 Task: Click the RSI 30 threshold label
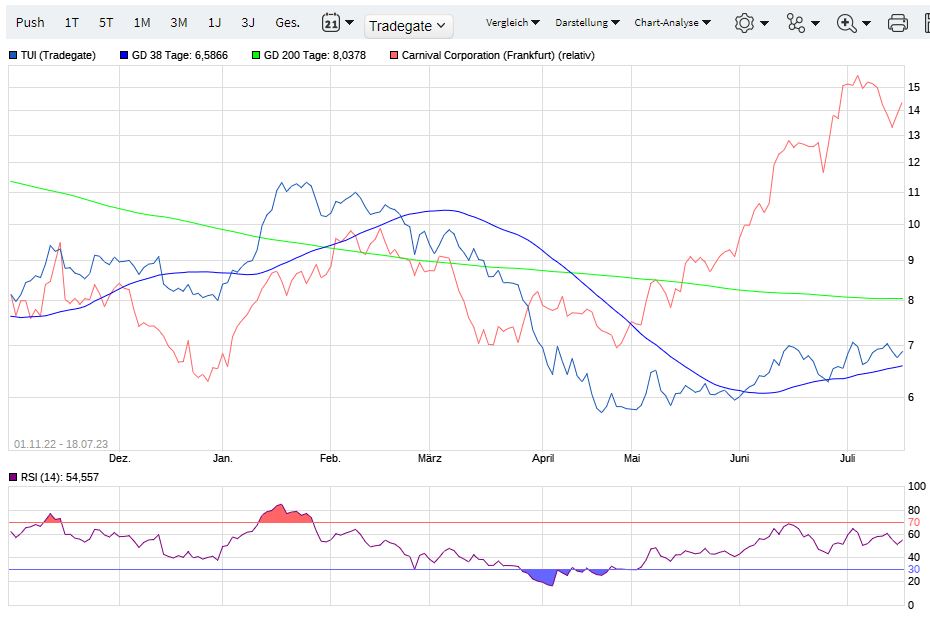tap(913, 569)
